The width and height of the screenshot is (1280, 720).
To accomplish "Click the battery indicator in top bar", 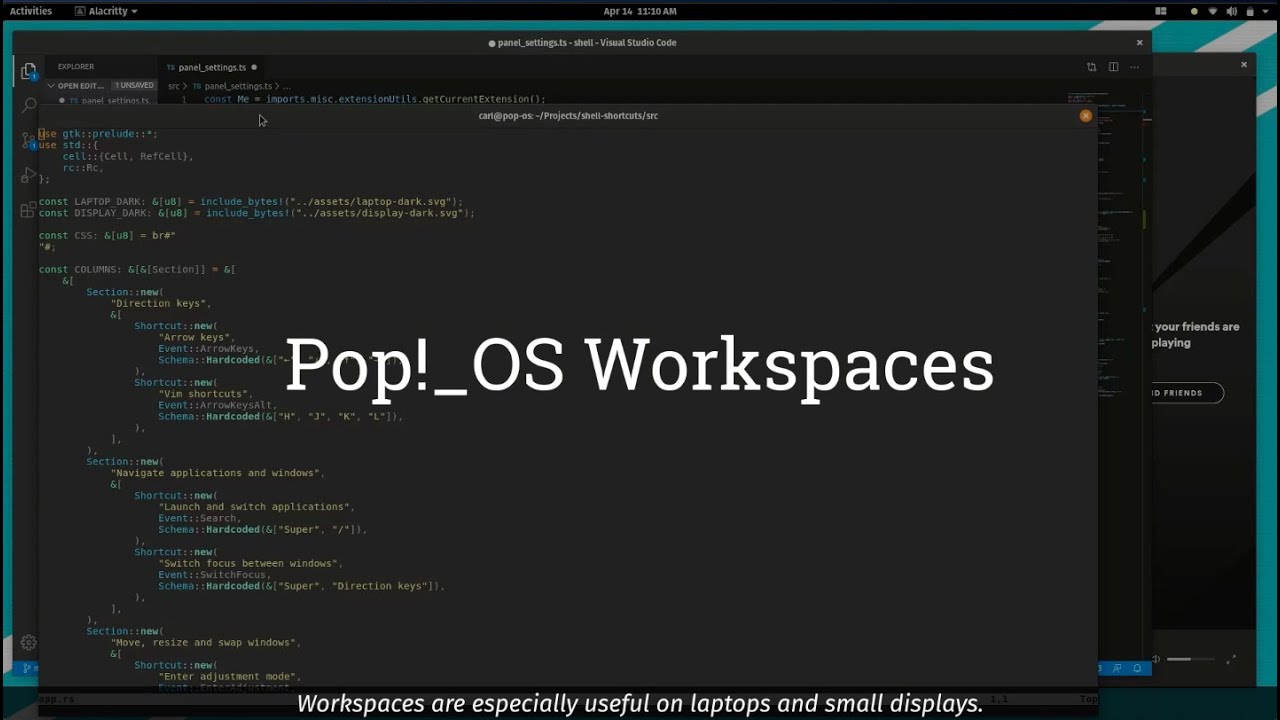I will point(1249,11).
